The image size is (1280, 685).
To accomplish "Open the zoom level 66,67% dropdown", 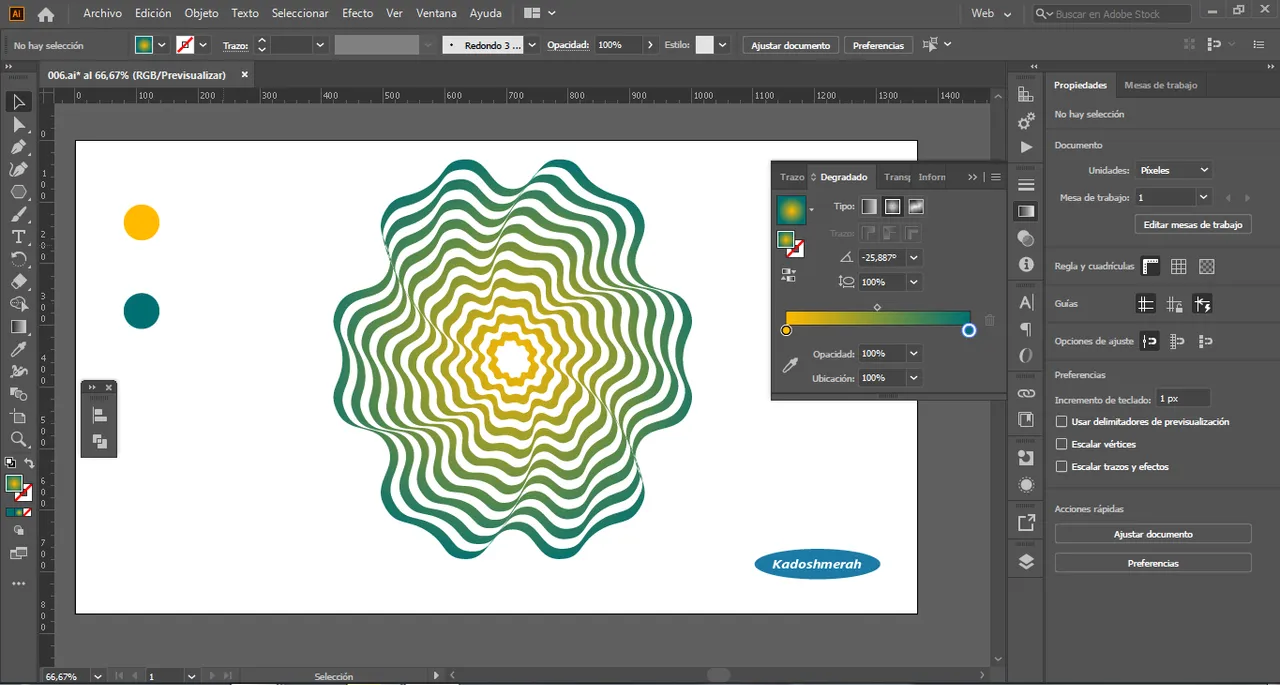I will [97, 676].
